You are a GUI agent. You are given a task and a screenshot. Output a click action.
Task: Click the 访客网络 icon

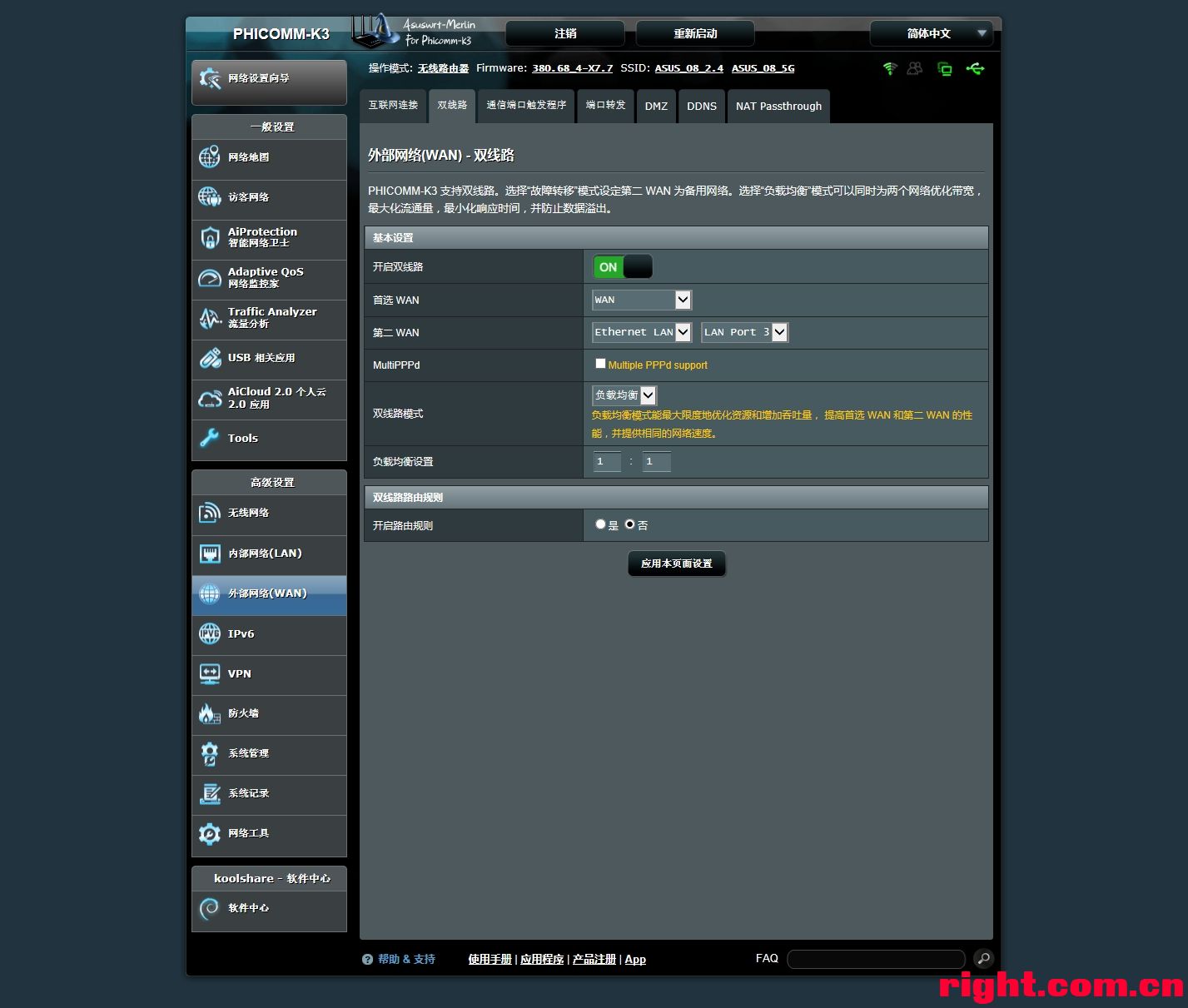tap(210, 197)
